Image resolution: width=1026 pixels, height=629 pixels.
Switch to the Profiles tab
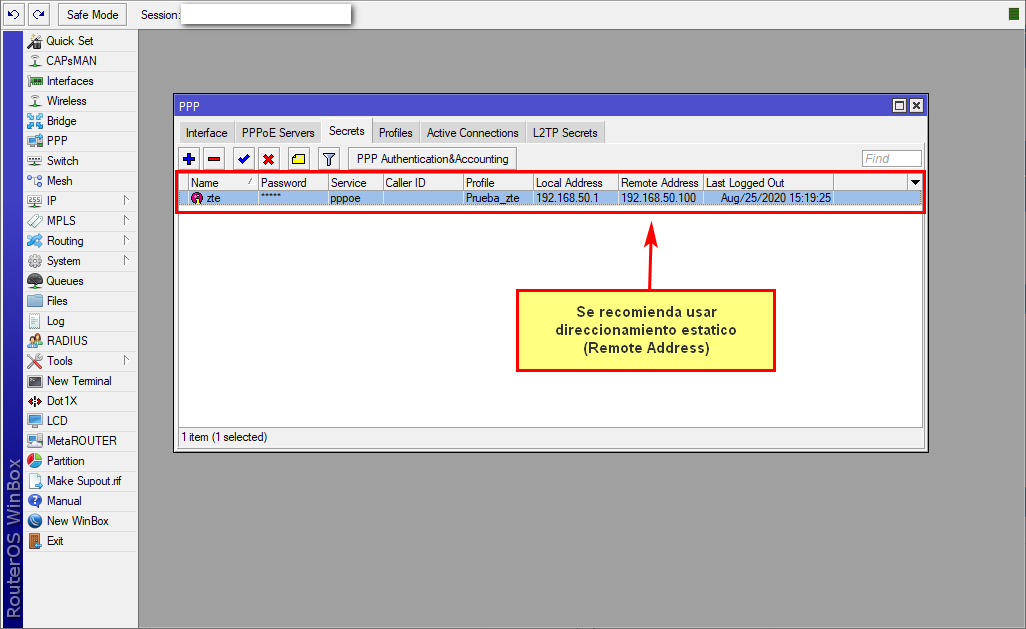[x=395, y=133]
